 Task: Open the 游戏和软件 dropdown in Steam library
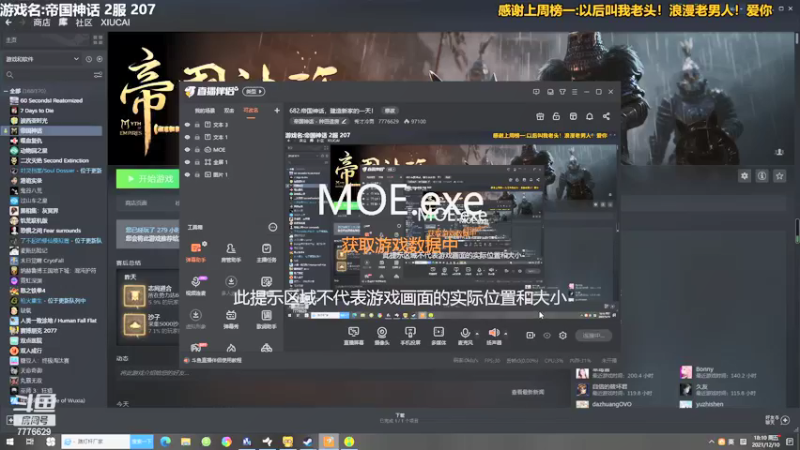coord(42,59)
